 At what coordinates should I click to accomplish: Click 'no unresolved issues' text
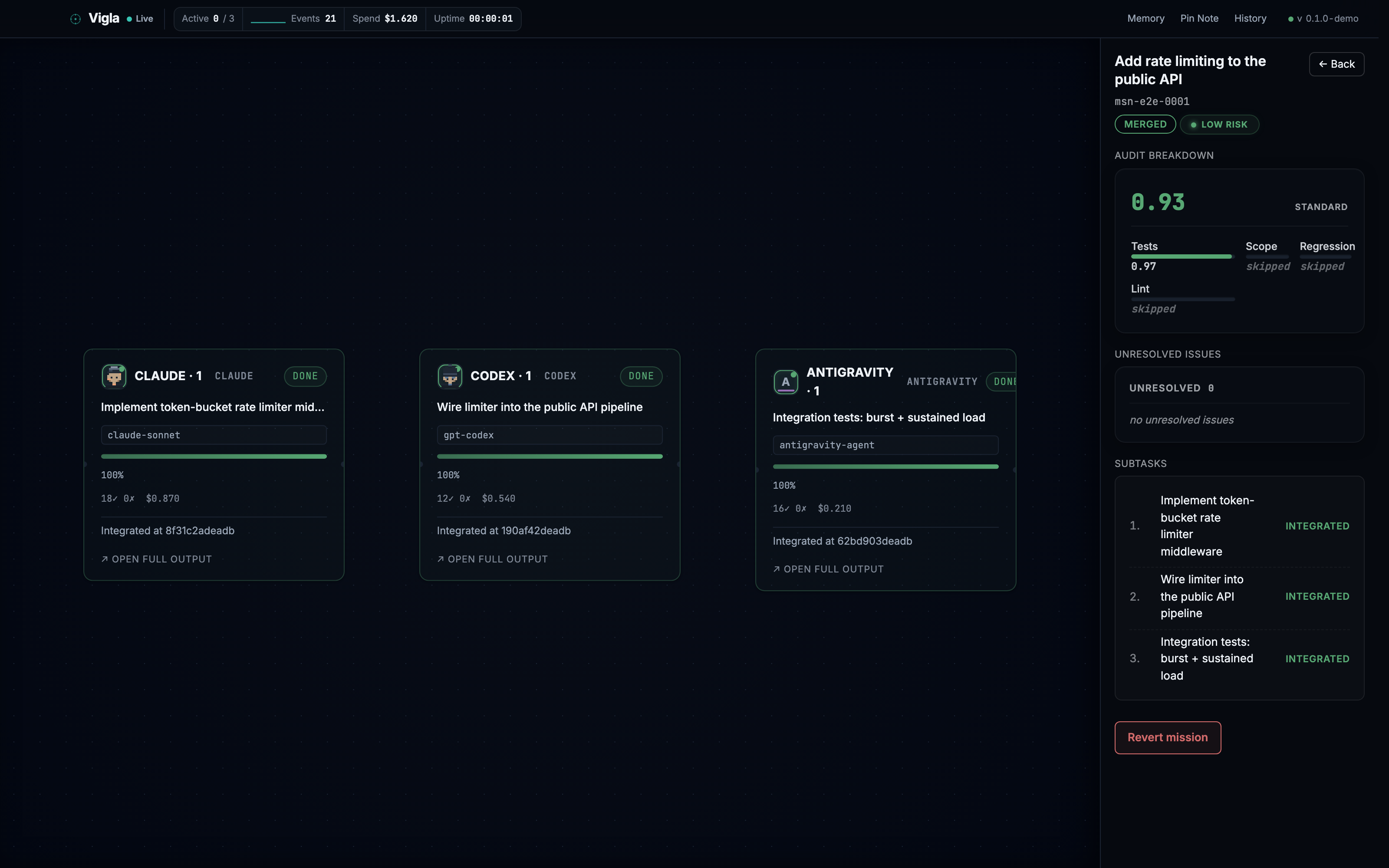[1182, 420]
